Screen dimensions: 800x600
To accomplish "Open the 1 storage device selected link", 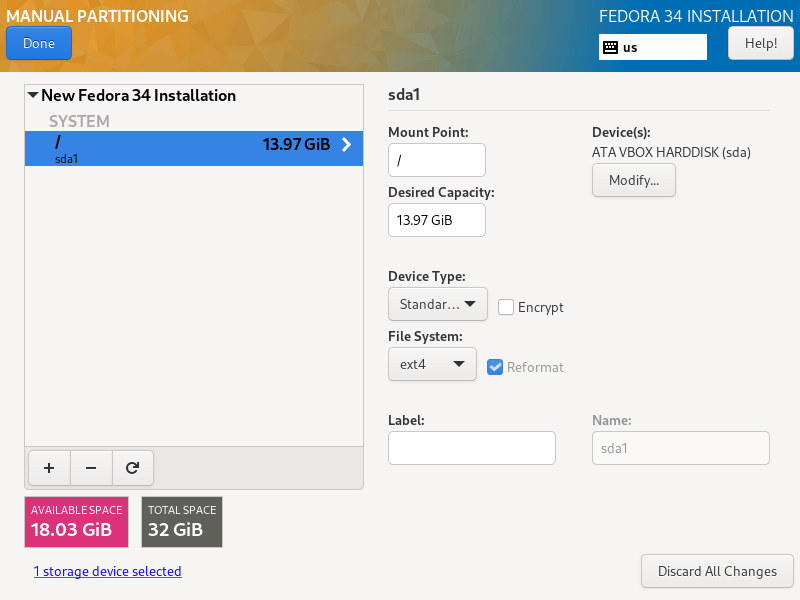I will [108, 572].
